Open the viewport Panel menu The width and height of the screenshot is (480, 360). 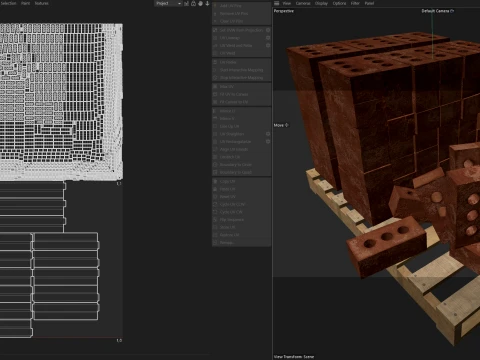(x=369, y=3)
